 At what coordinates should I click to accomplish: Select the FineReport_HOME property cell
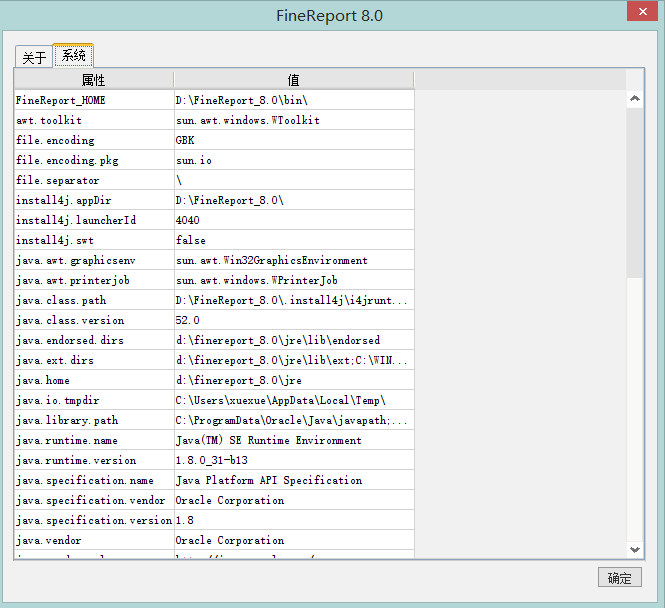94,100
